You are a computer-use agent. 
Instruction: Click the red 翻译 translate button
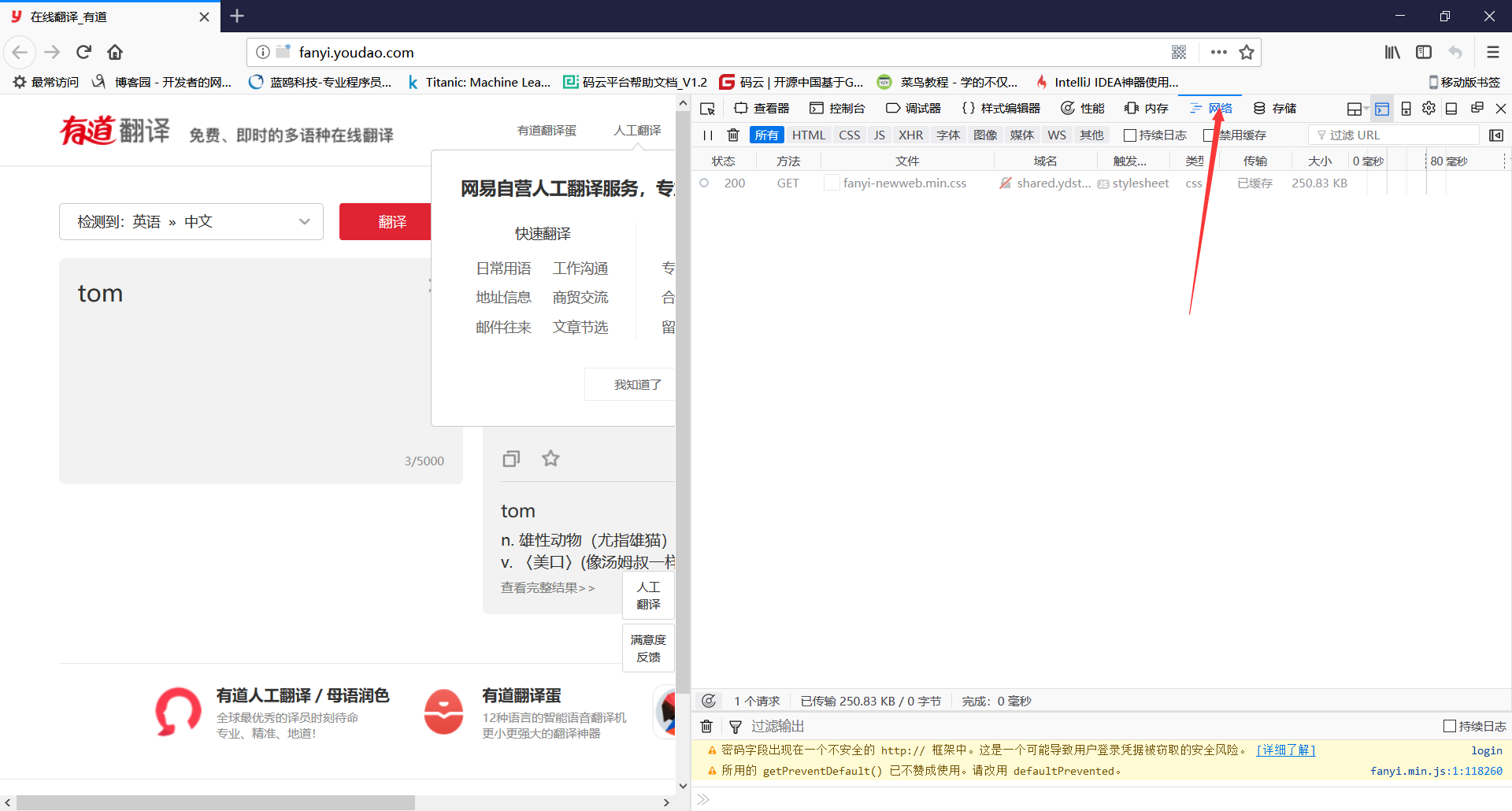tap(386, 222)
